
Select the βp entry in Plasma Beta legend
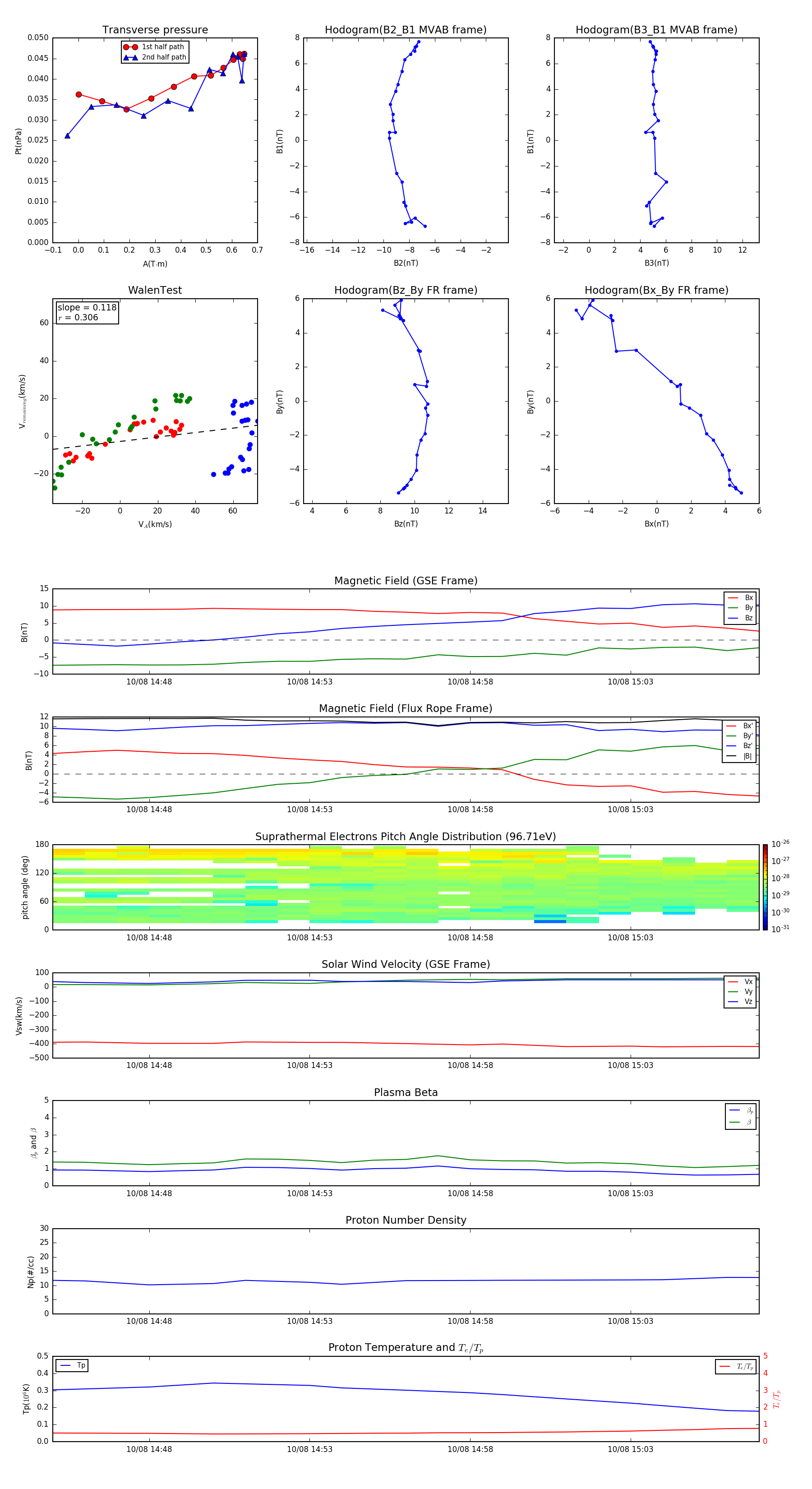point(741,1110)
